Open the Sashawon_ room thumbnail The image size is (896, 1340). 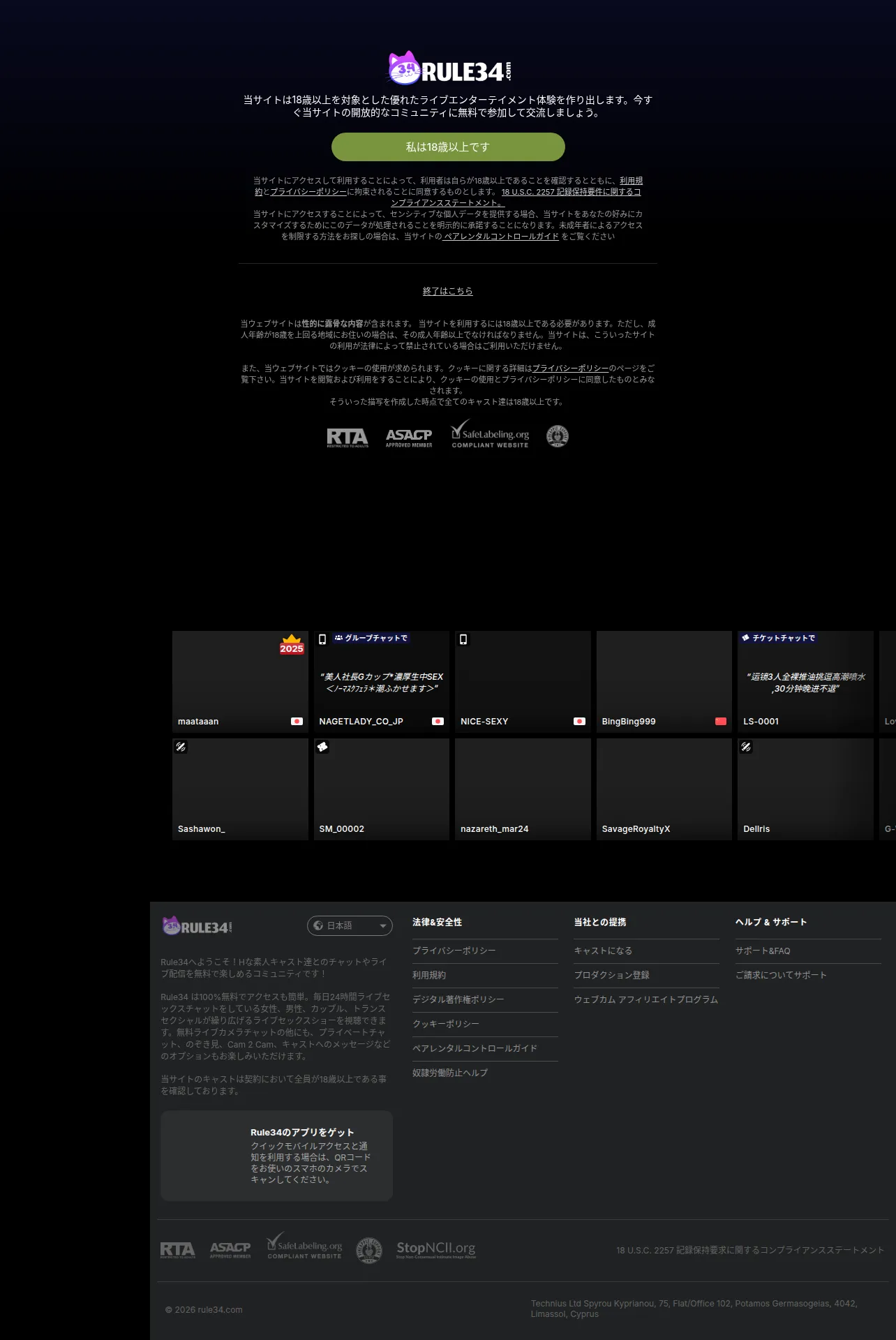click(240, 789)
